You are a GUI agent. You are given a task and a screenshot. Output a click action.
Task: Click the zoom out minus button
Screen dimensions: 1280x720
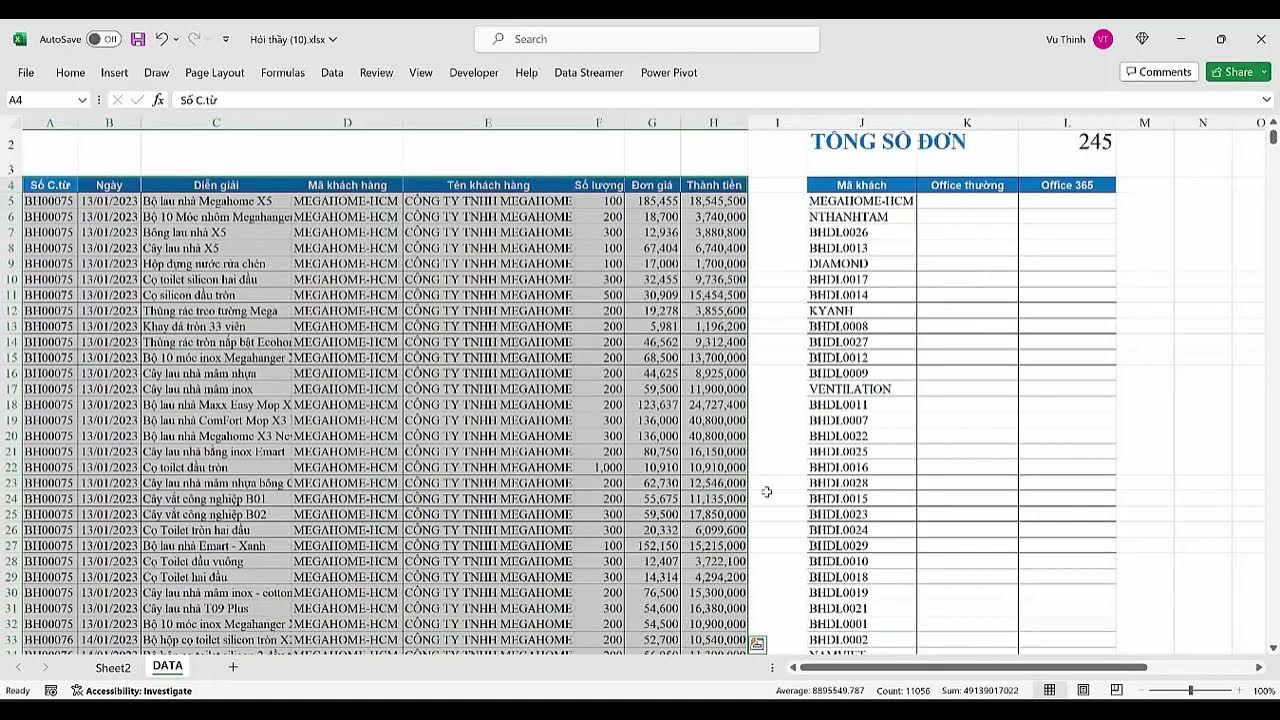tap(1140, 690)
